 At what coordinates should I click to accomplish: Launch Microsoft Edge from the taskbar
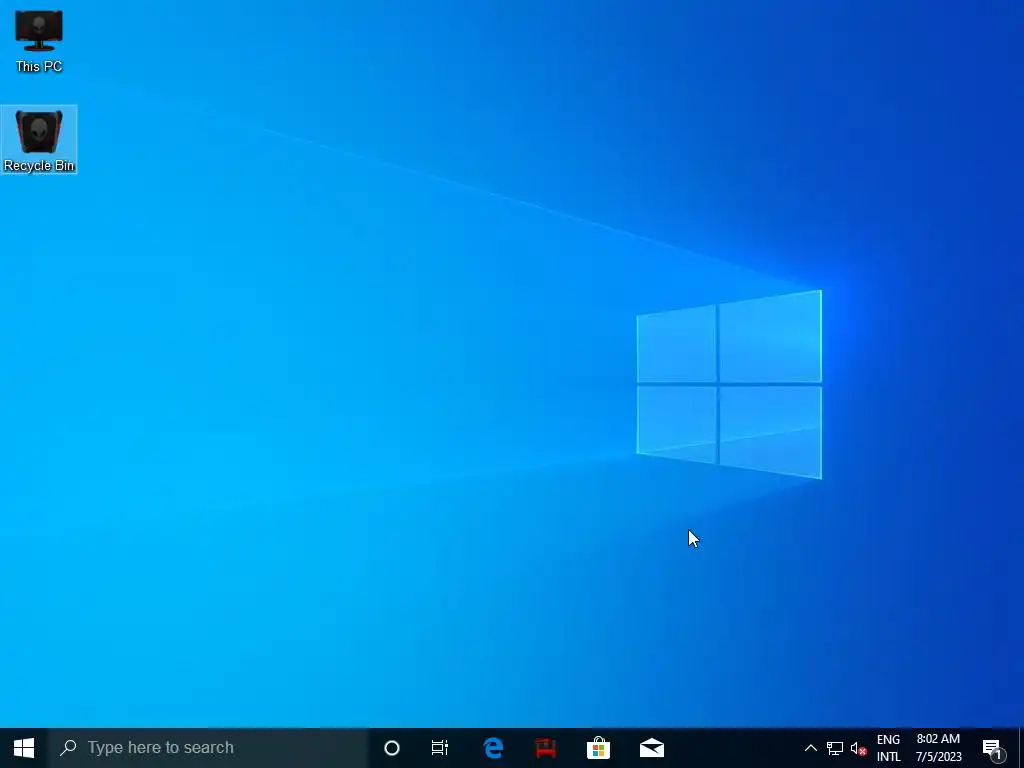pos(493,748)
